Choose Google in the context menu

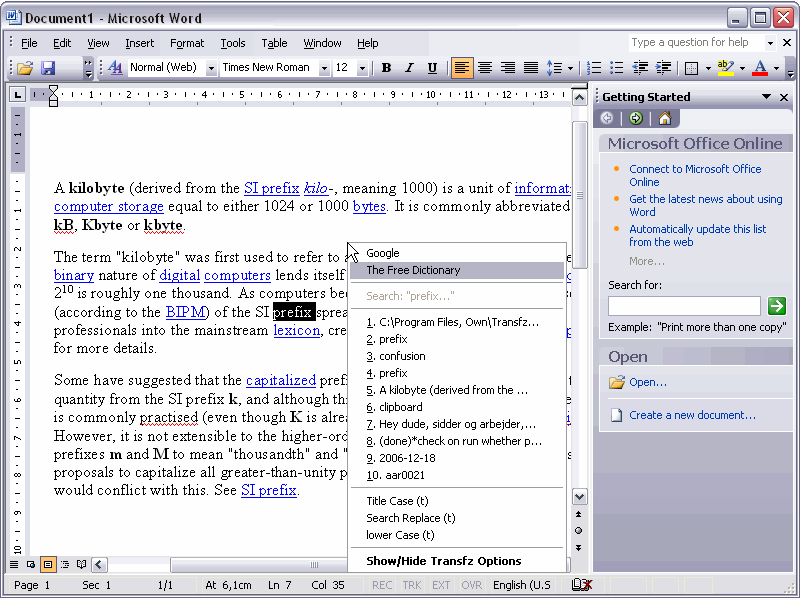coord(457,253)
